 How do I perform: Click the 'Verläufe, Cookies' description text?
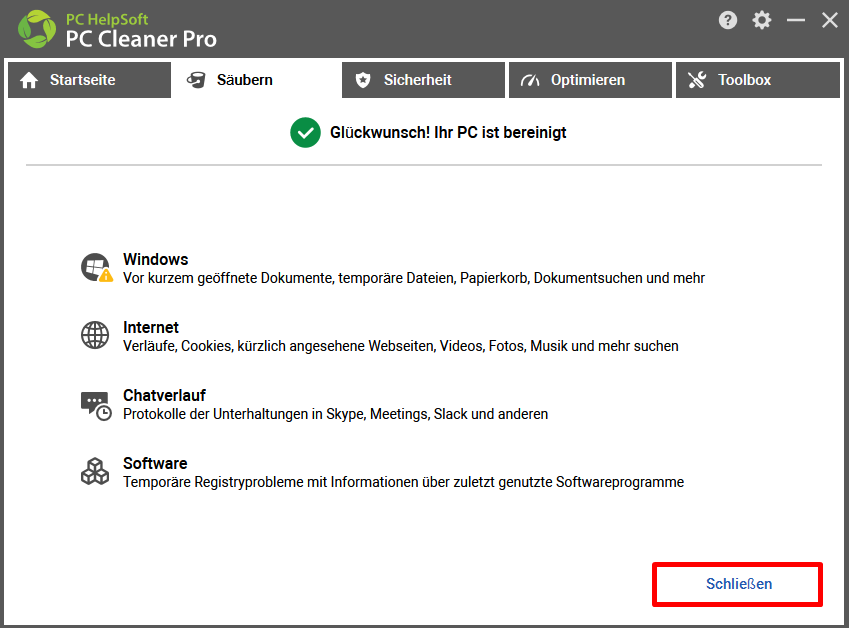[401, 346]
